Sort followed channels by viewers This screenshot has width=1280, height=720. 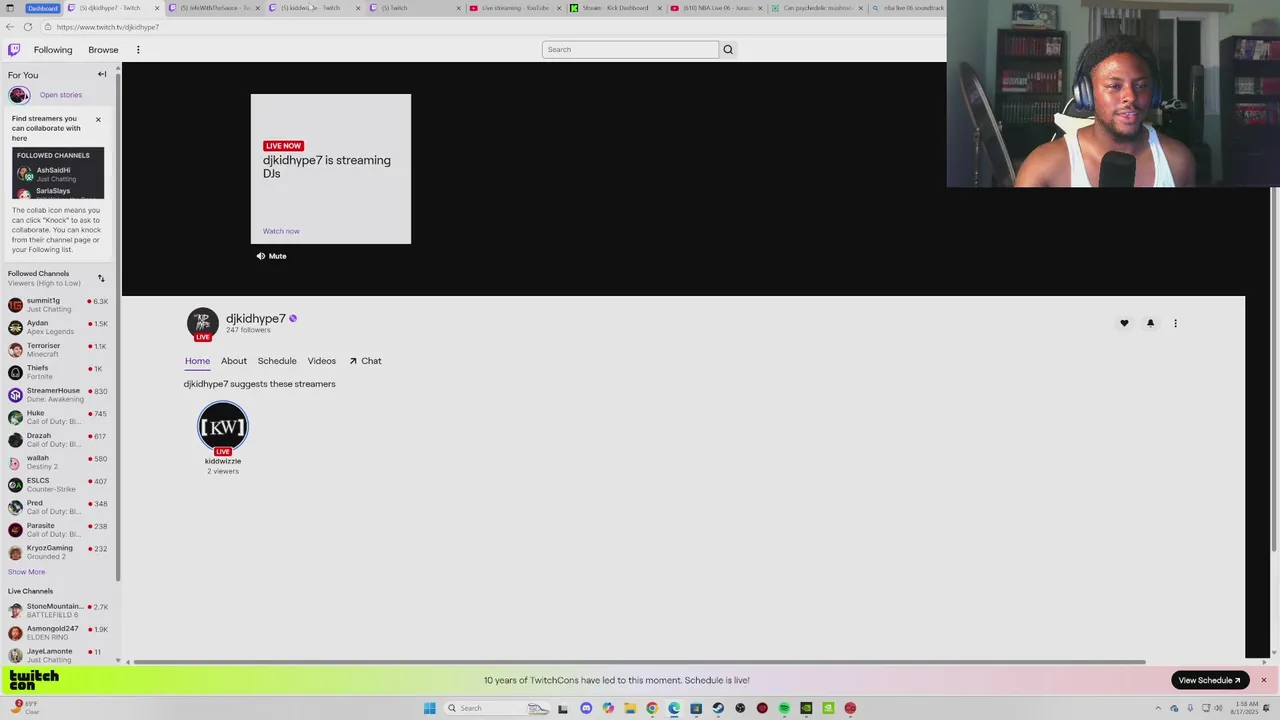coord(101,278)
